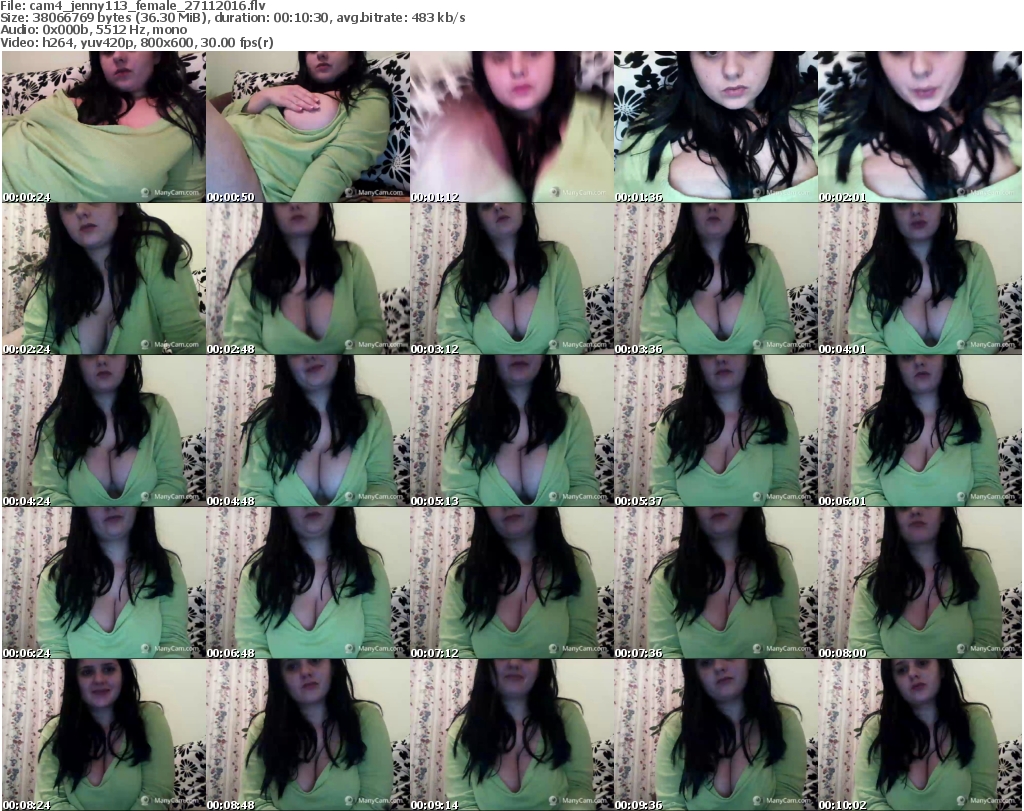Click the thumbnail at 00:04:48
Image resolution: width=1024 pixels, height=811 pixels.
point(308,431)
